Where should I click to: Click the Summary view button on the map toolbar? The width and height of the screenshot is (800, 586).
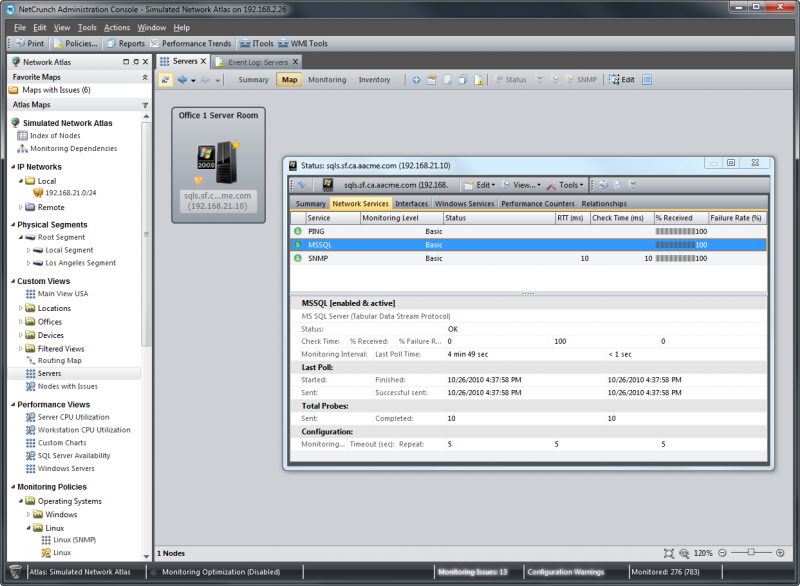pos(253,80)
